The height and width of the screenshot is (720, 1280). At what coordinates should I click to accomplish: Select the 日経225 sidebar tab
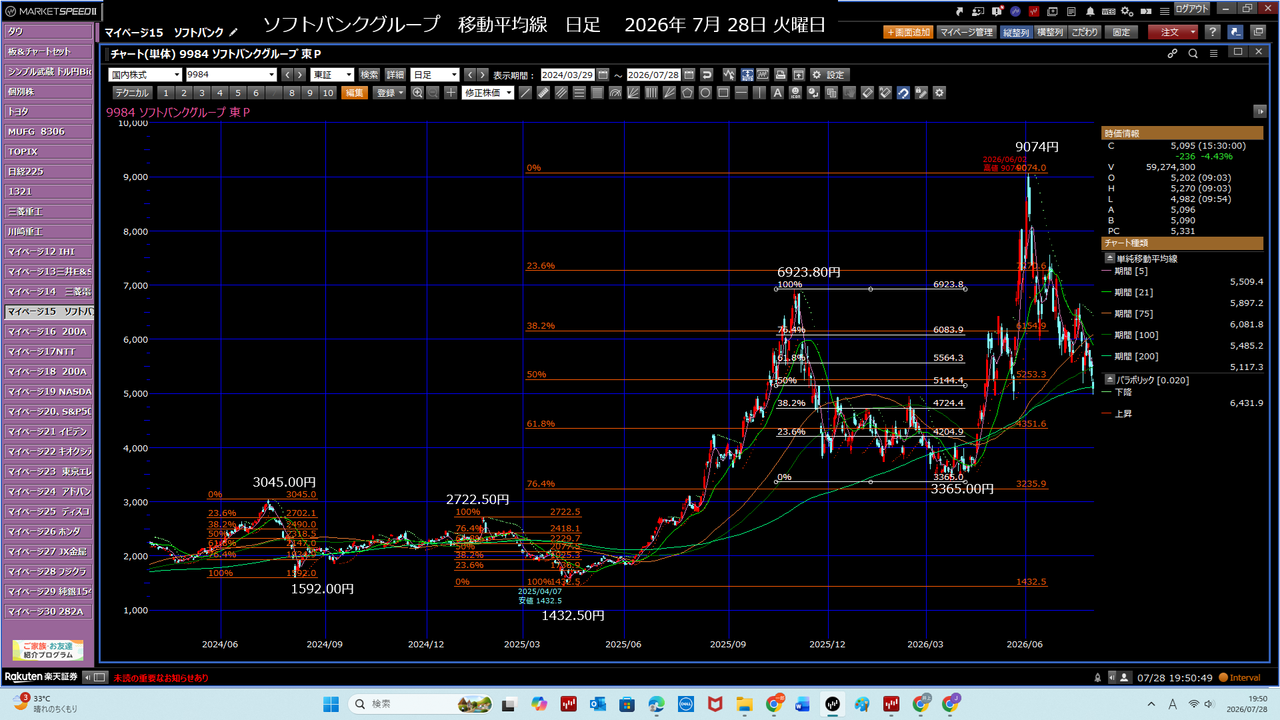click(x=48, y=171)
